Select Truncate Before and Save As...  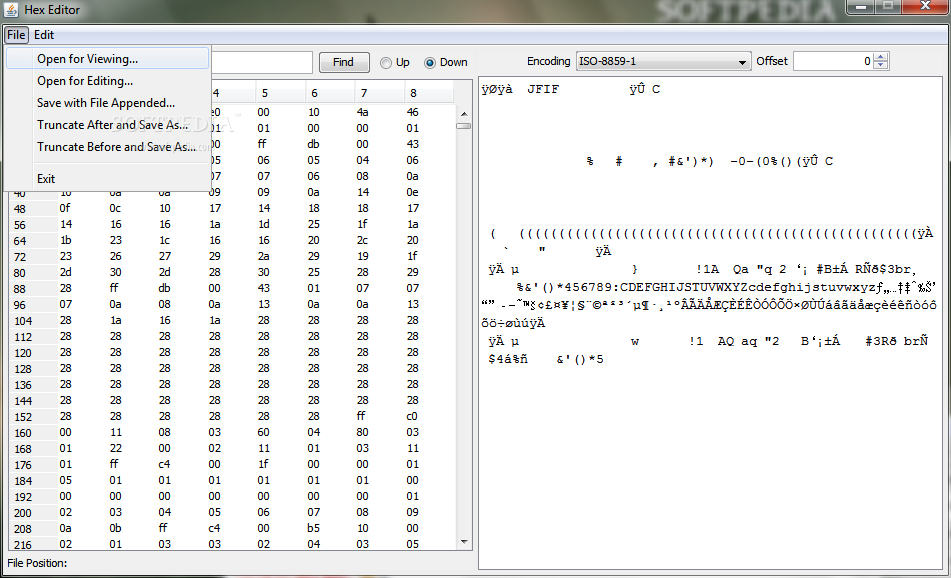[107, 147]
